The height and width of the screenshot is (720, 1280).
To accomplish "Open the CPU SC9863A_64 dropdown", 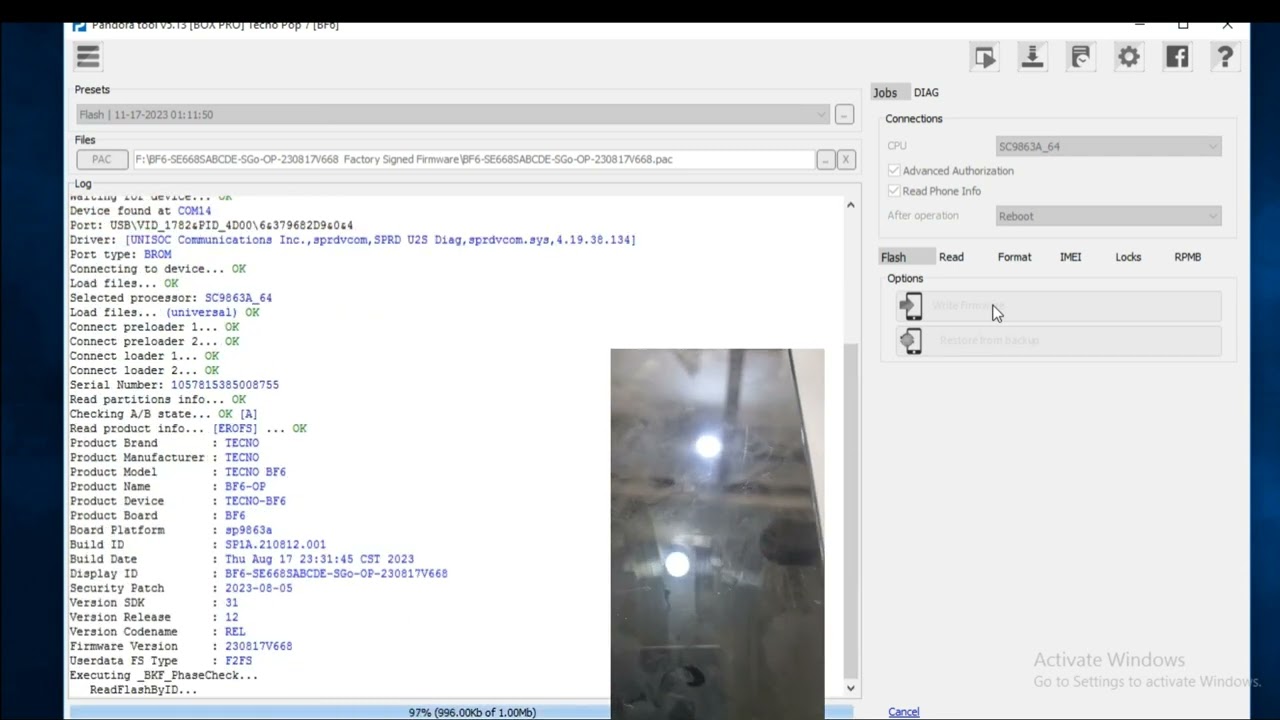I will click(x=1109, y=147).
